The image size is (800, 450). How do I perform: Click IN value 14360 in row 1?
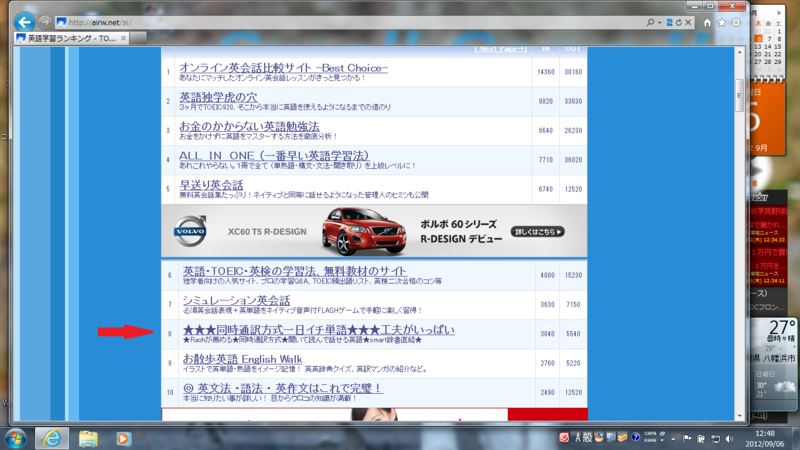tap(545, 72)
